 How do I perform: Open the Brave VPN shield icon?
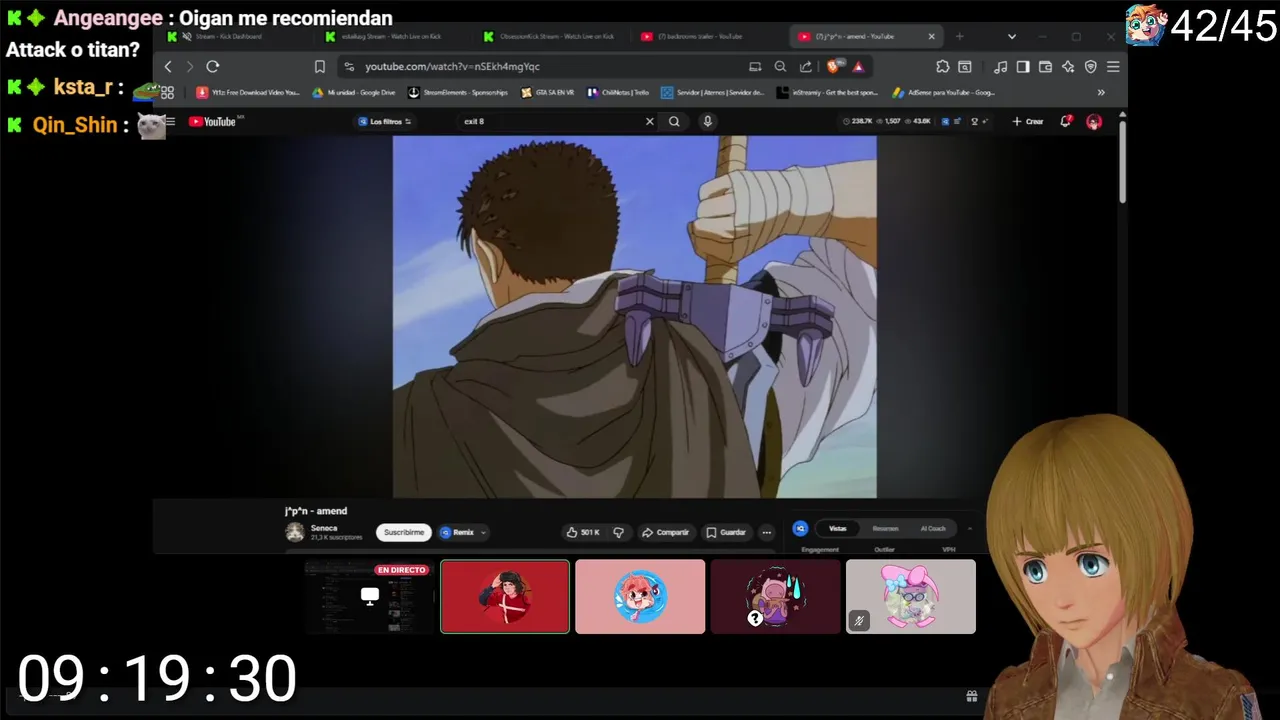1091,67
